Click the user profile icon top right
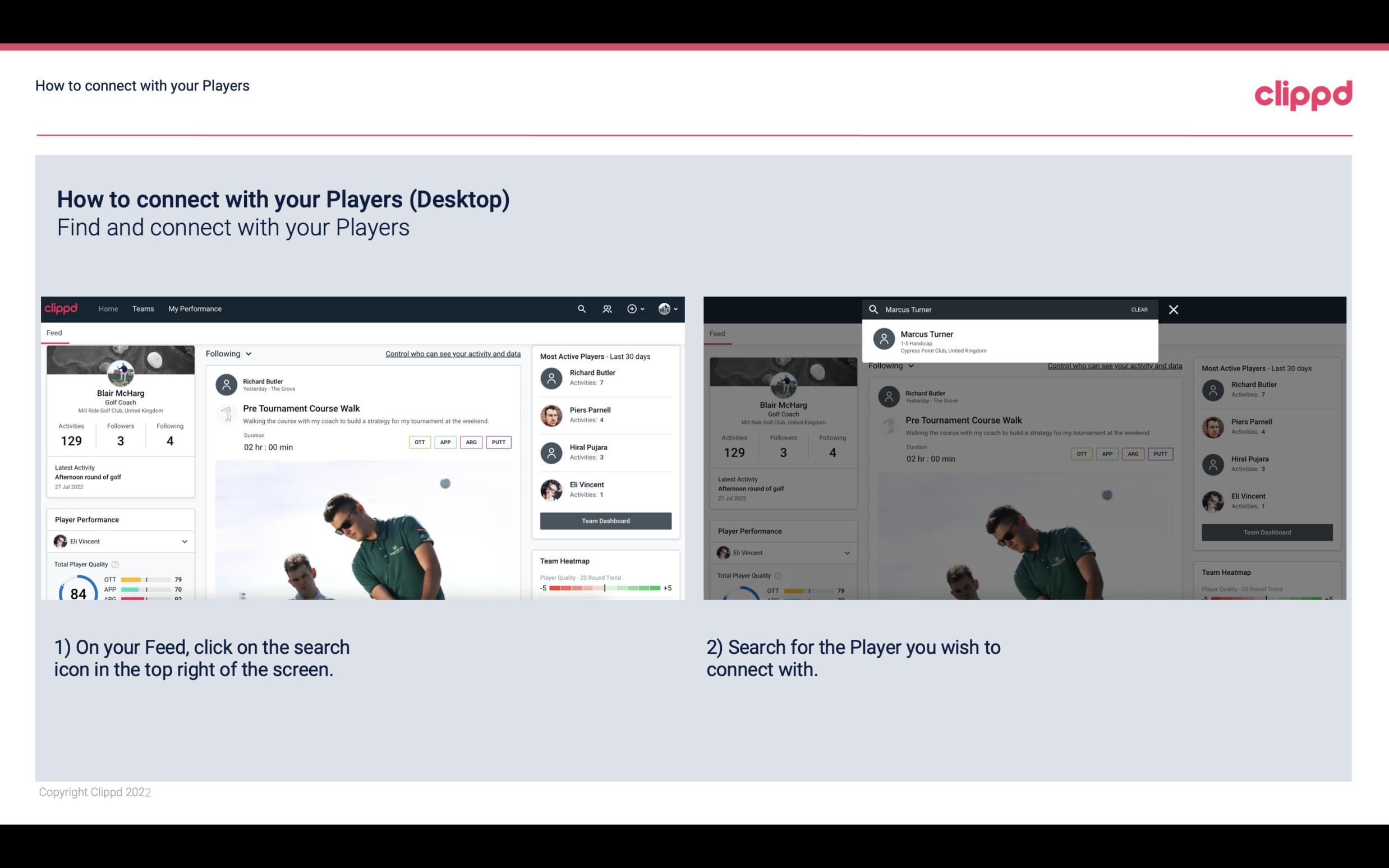Image resolution: width=1389 pixels, height=868 pixels. click(x=666, y=308)
